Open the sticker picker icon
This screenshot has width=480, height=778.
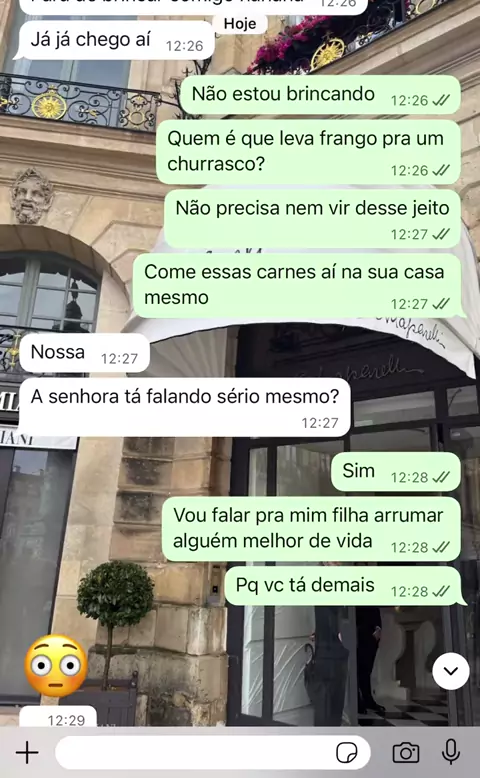click(x=346, y=753)
